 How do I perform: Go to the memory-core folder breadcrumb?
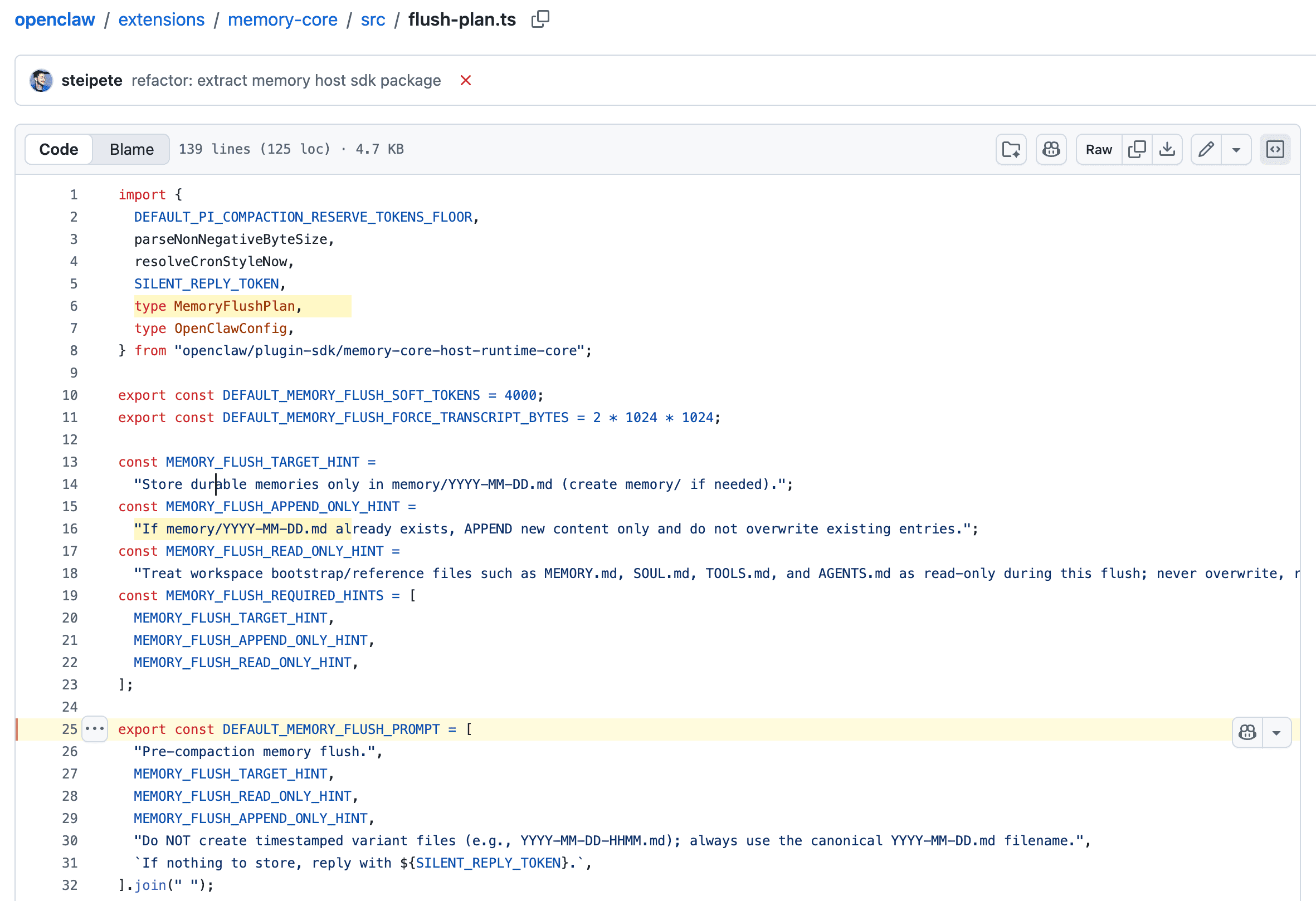[x=282, y=19]
